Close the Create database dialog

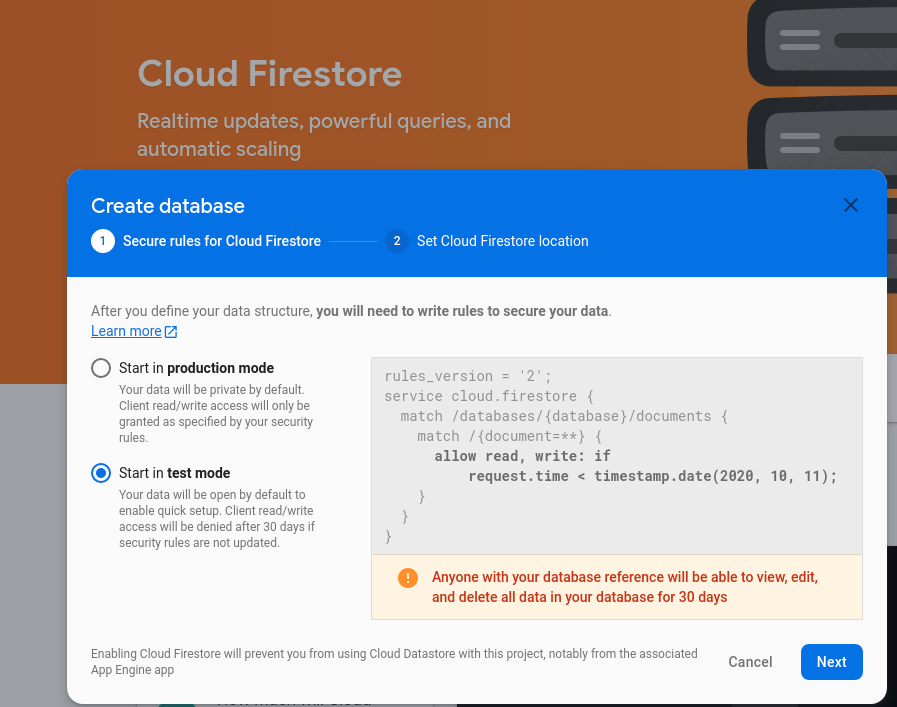coord(851,205)
